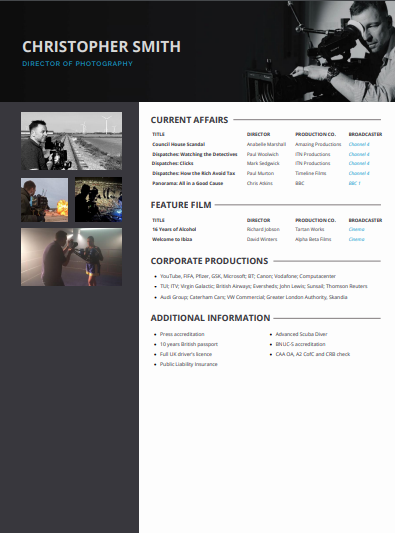Click the Feature Film section heading
395x533 pixels.
pyautogui.click(x=181, y=205)
